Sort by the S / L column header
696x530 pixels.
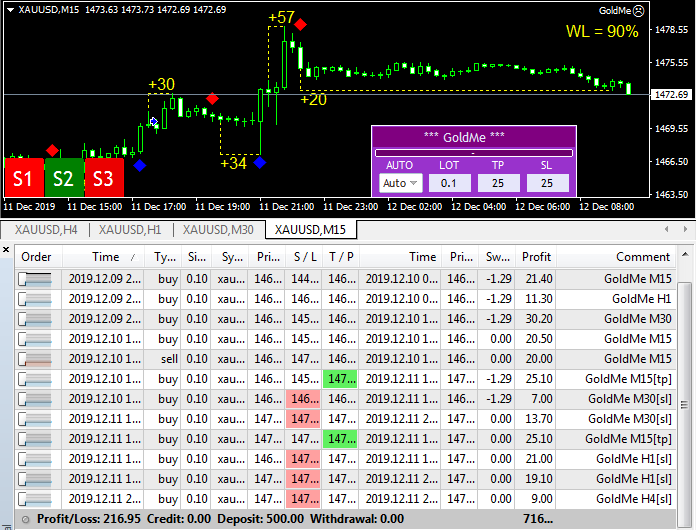[305, 257]
